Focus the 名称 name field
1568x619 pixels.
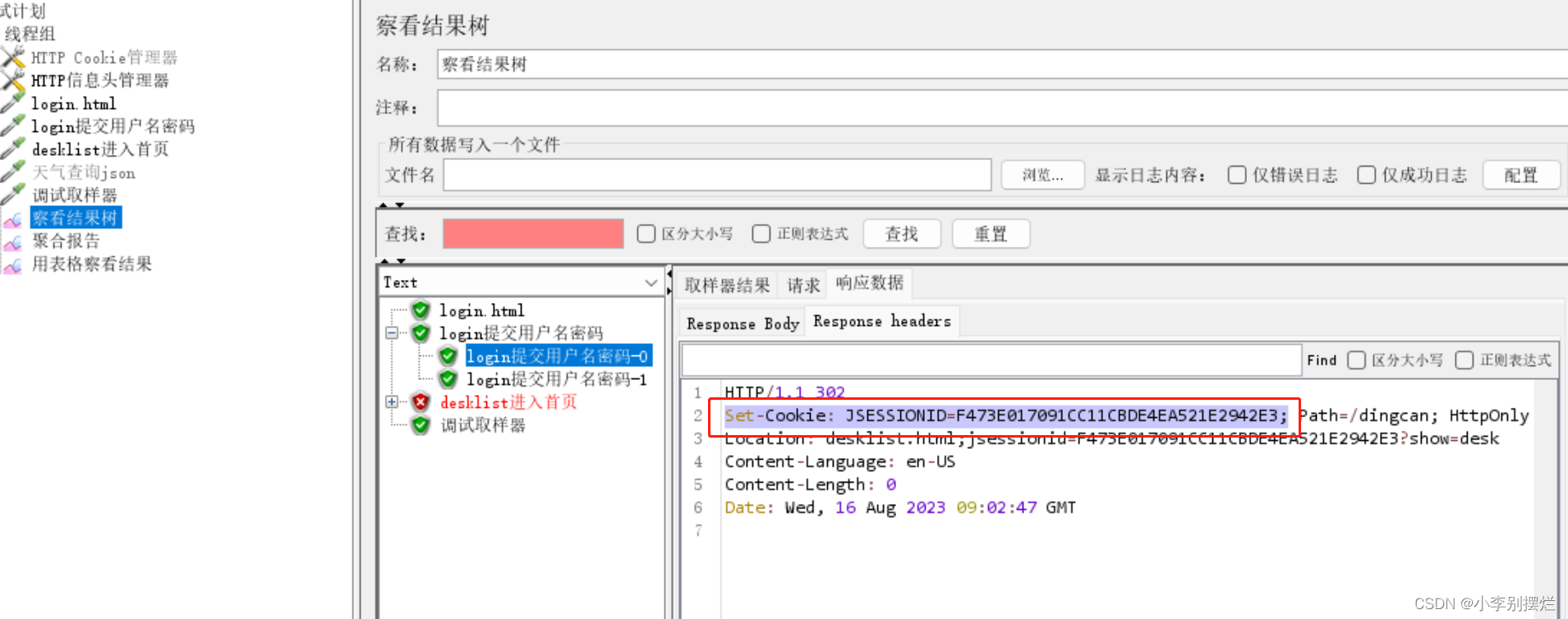[x=1002, y=64]
